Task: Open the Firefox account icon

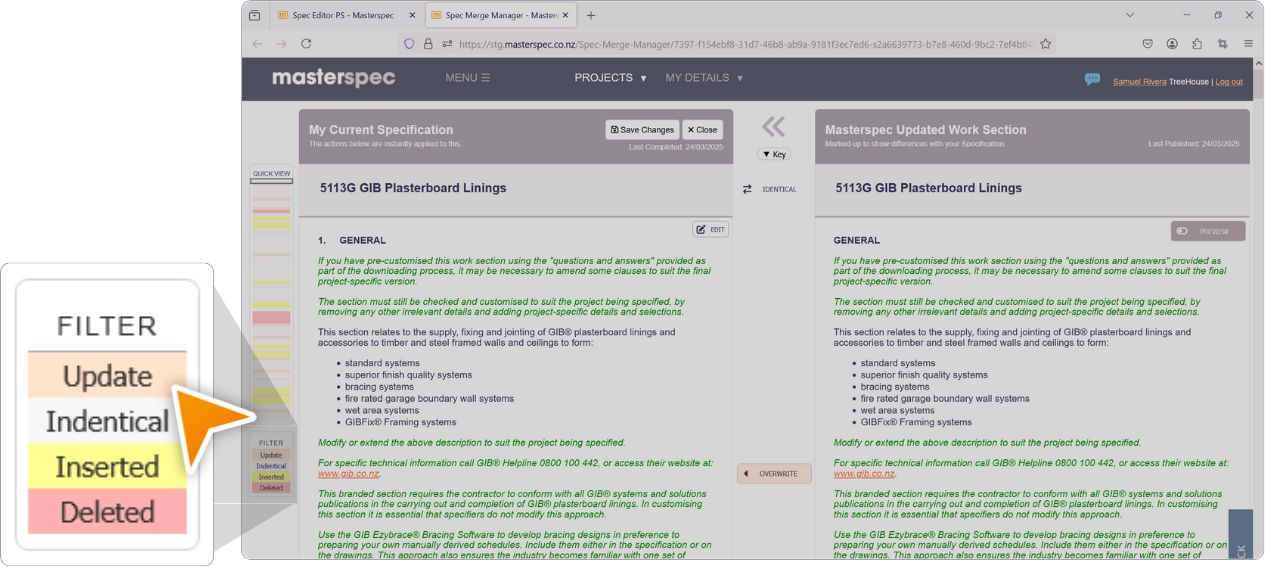Action: [x=1173, y=44]
